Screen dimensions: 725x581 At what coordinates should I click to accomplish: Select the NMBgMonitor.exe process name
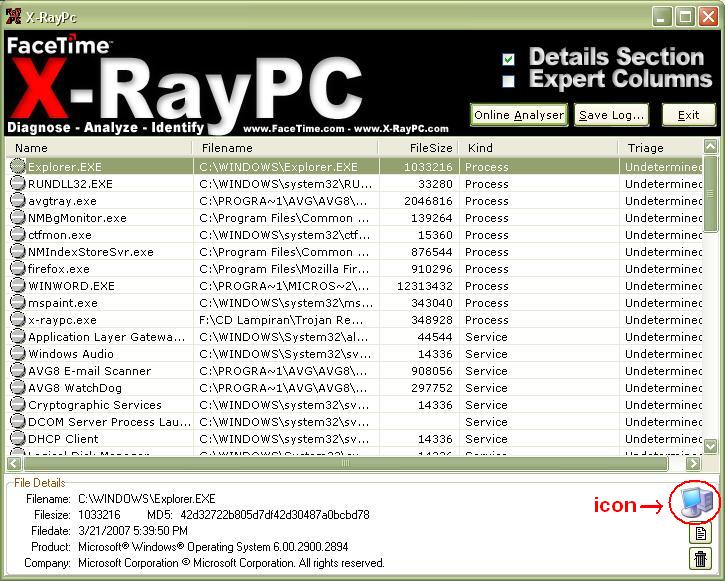pyautogui.click(x=77, y=218)
